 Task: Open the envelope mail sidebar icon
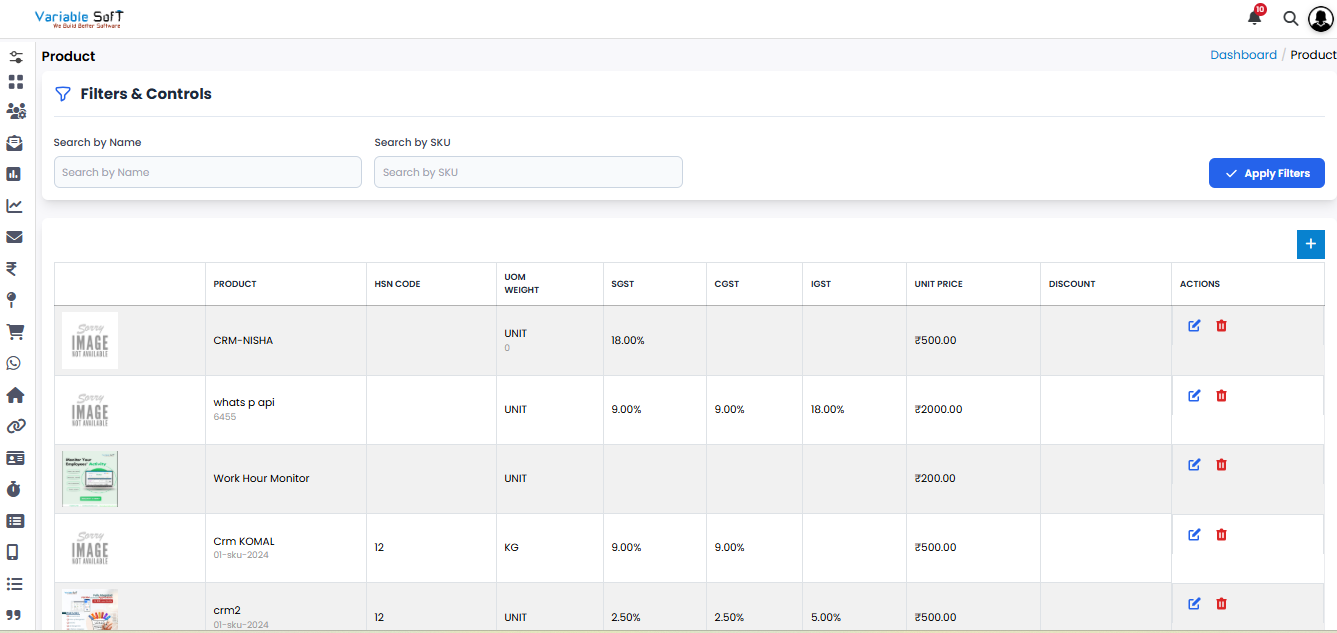click(x=14, y=237)
